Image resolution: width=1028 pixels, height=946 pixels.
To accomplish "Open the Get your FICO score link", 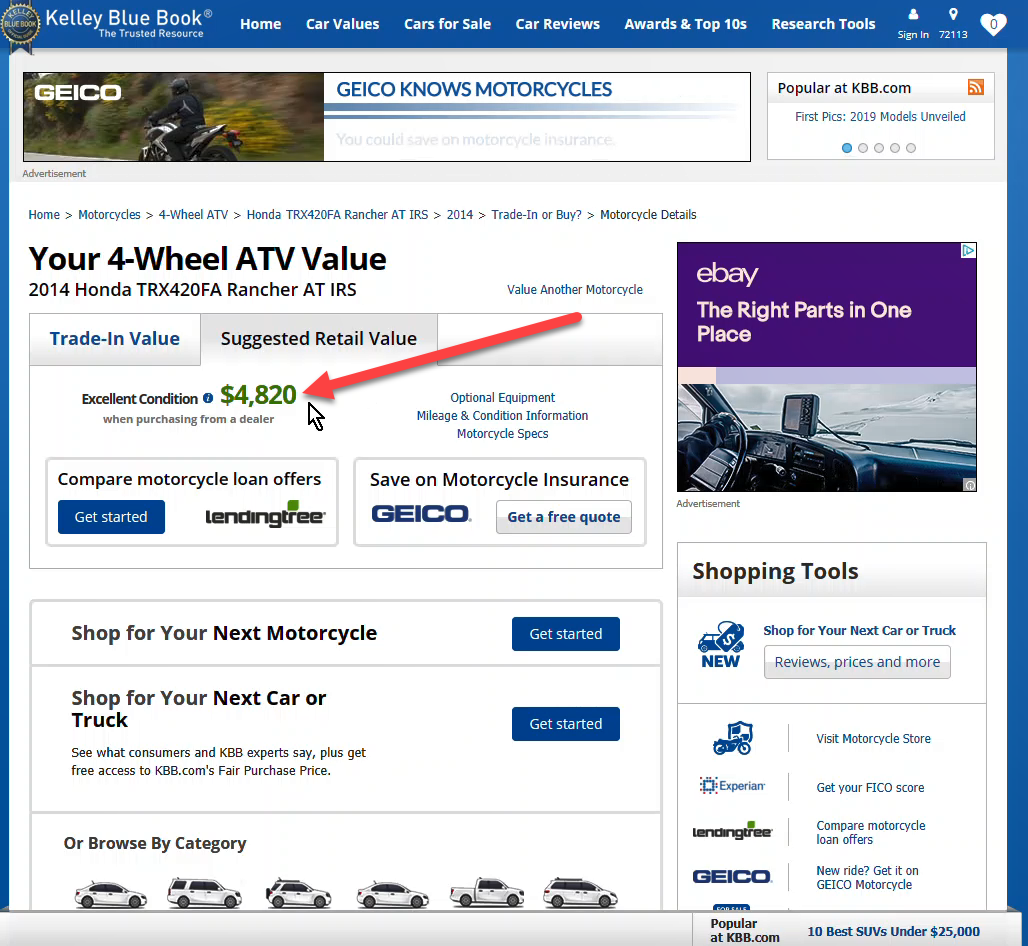I will click(x=870, y=788).
